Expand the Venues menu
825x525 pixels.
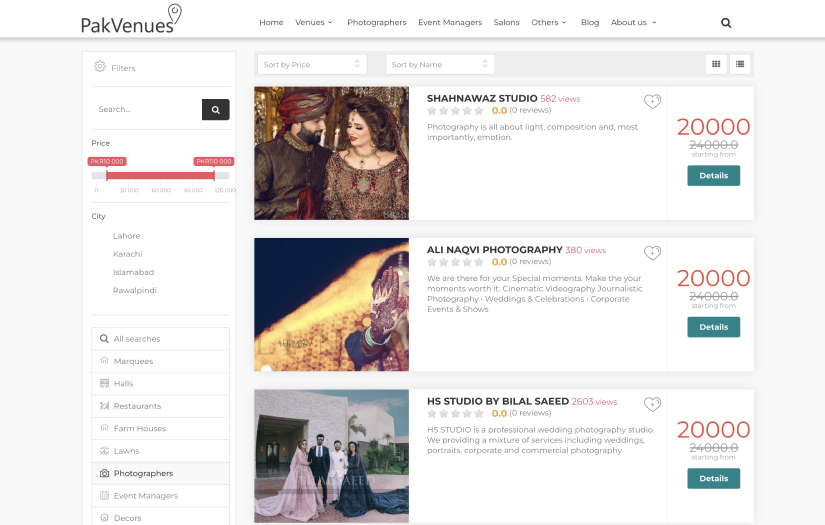[x=314, y=22]
